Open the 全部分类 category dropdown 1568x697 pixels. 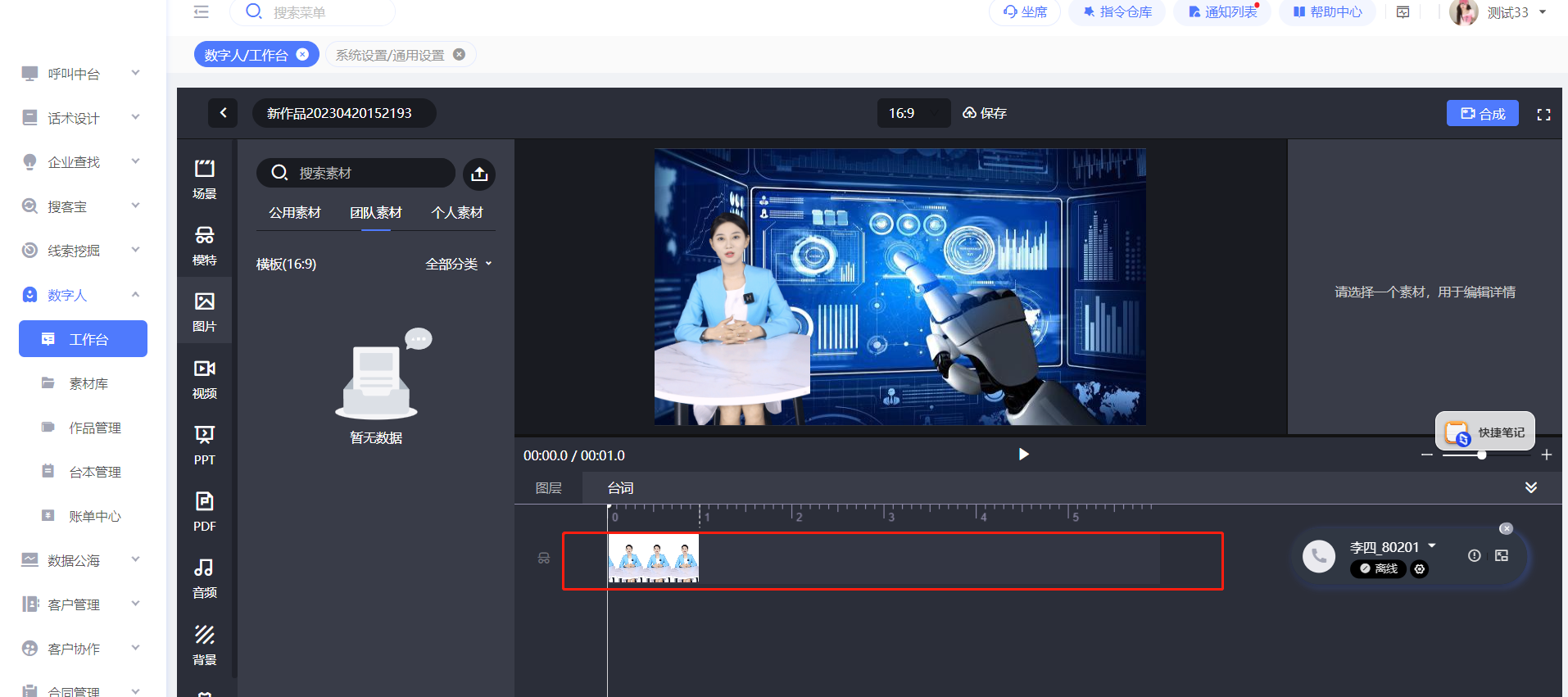(459, 264)
